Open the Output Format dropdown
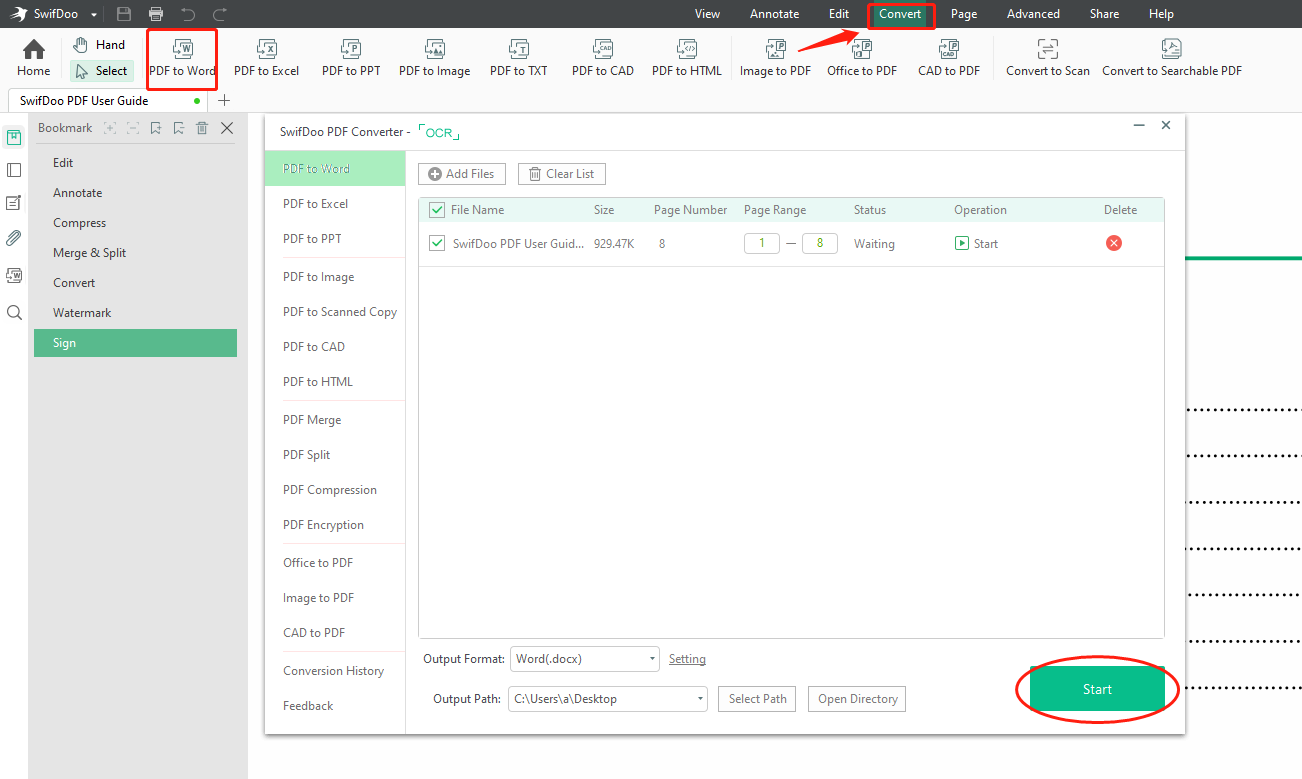This screenshot has height=779, width=1302. click(585, 659)
